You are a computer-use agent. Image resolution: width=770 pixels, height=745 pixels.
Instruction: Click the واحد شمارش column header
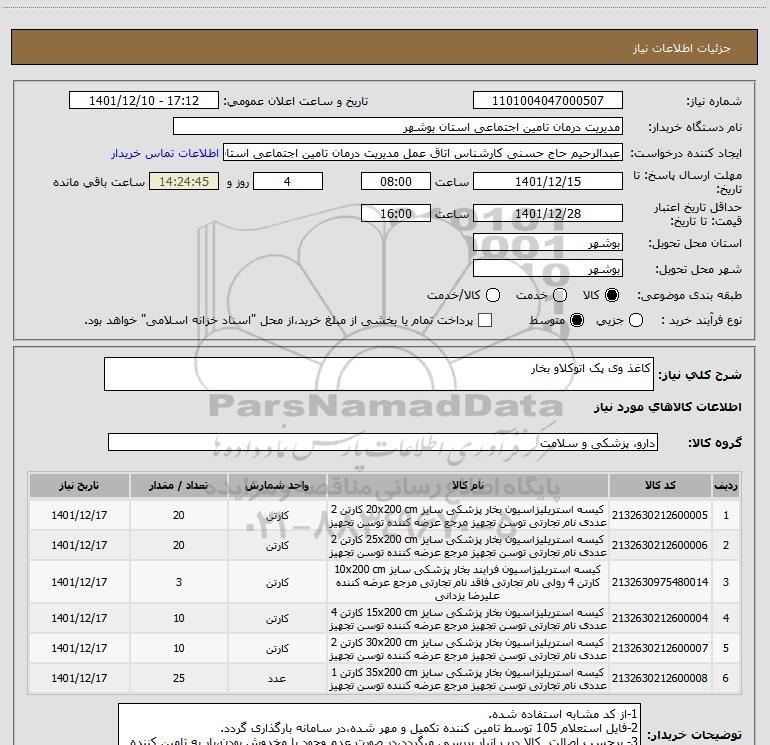277,486
